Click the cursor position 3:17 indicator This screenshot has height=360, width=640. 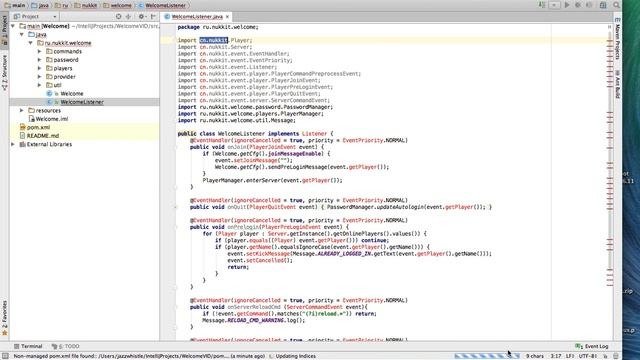[x=556, y=356]
